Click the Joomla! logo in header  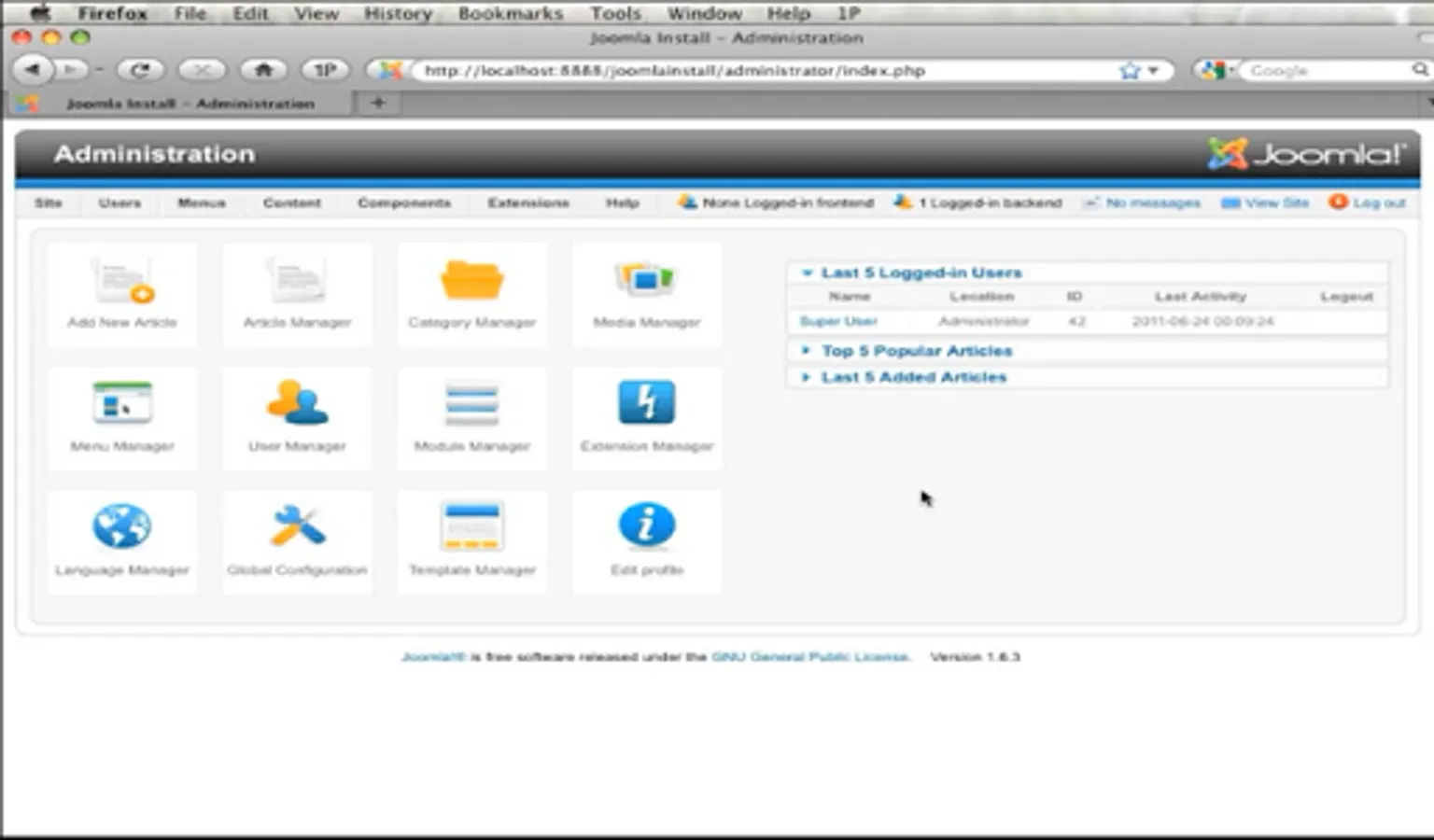1306,154
